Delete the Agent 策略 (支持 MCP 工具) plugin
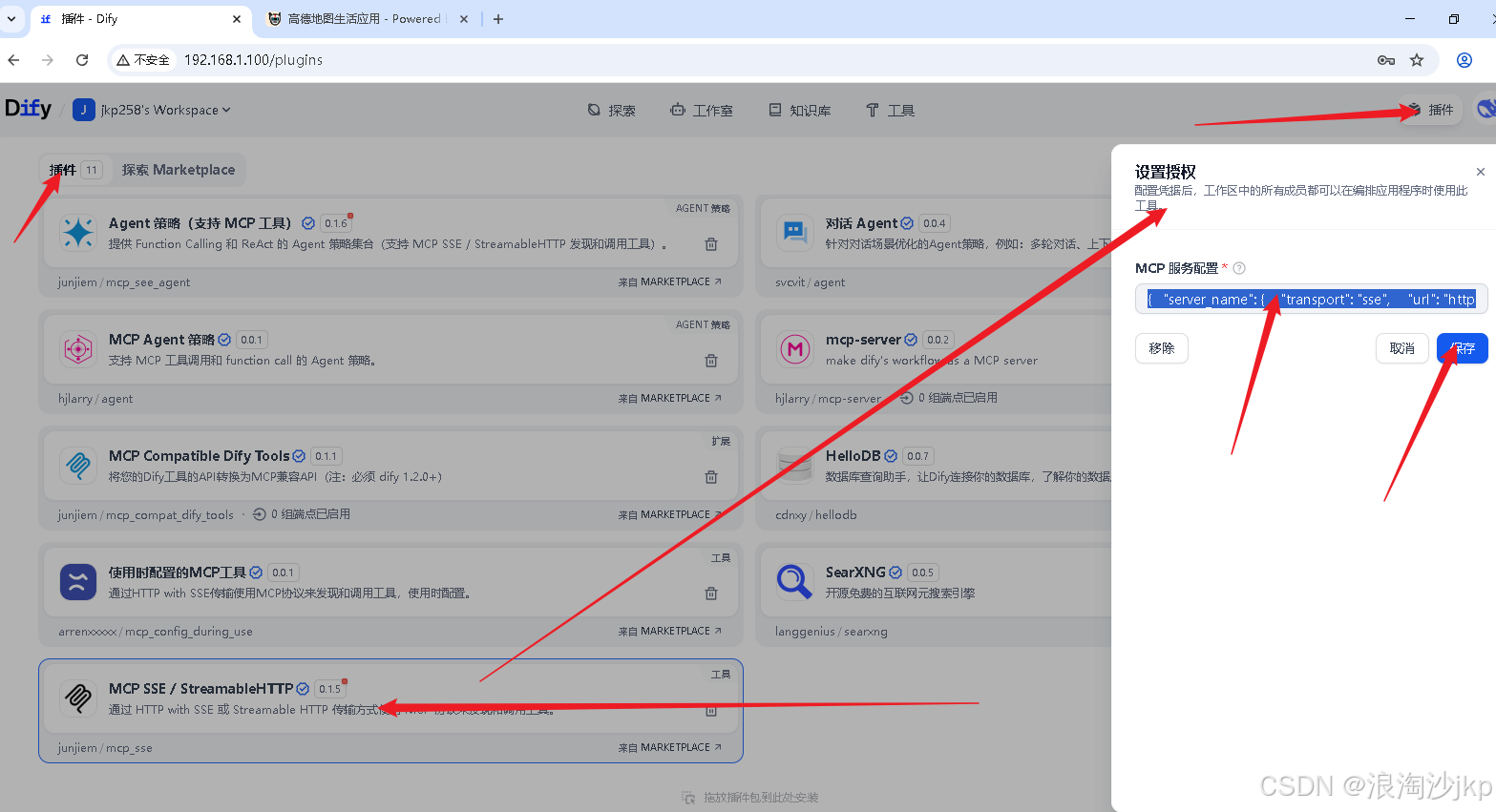Image resolution: width=1496 pixels, height=812 pixels. coord(711,244)
